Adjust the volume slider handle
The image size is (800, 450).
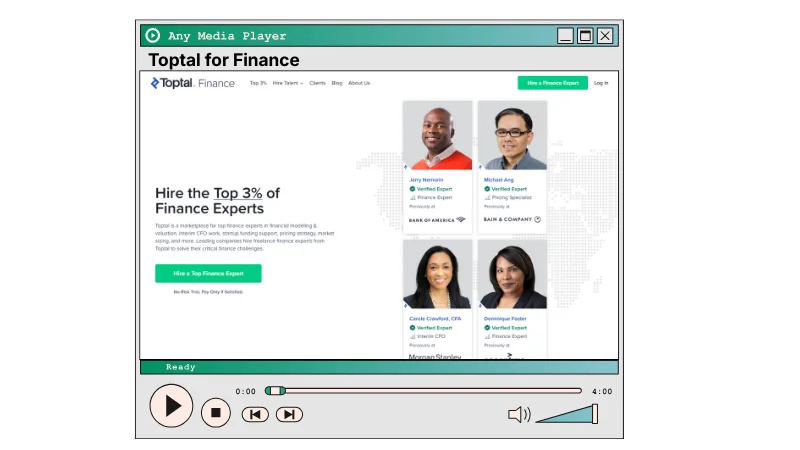point(595,414)
